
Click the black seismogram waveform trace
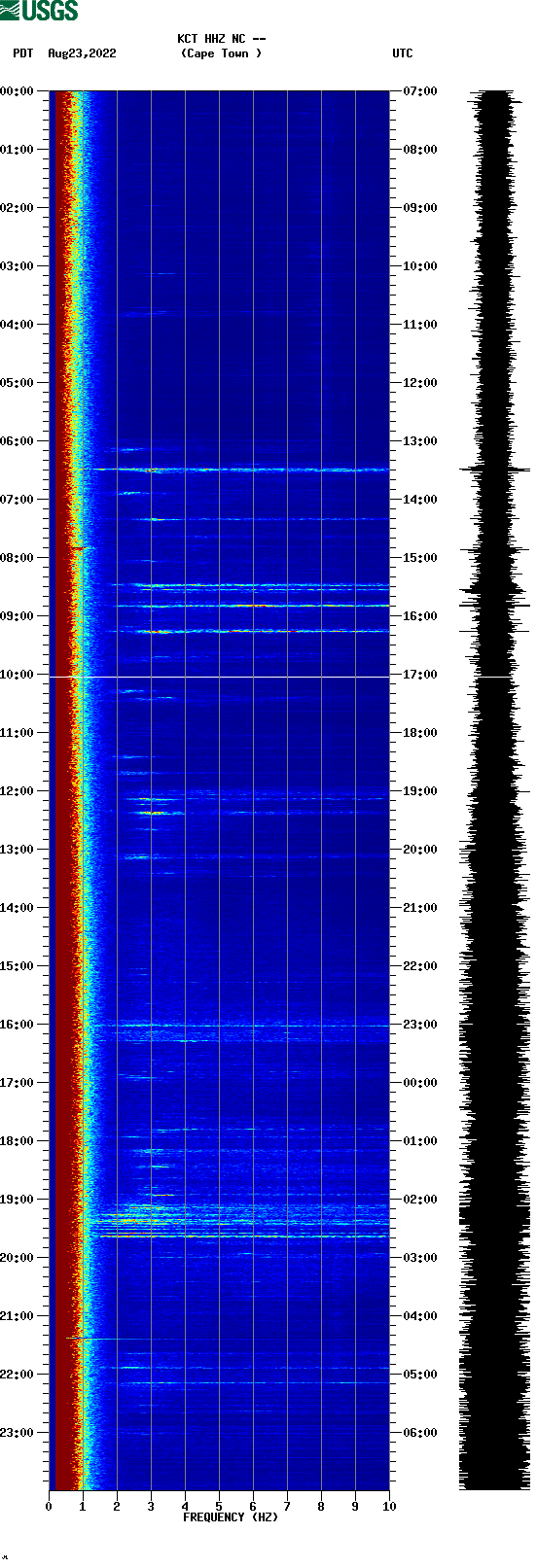click(x=496, y=790)
